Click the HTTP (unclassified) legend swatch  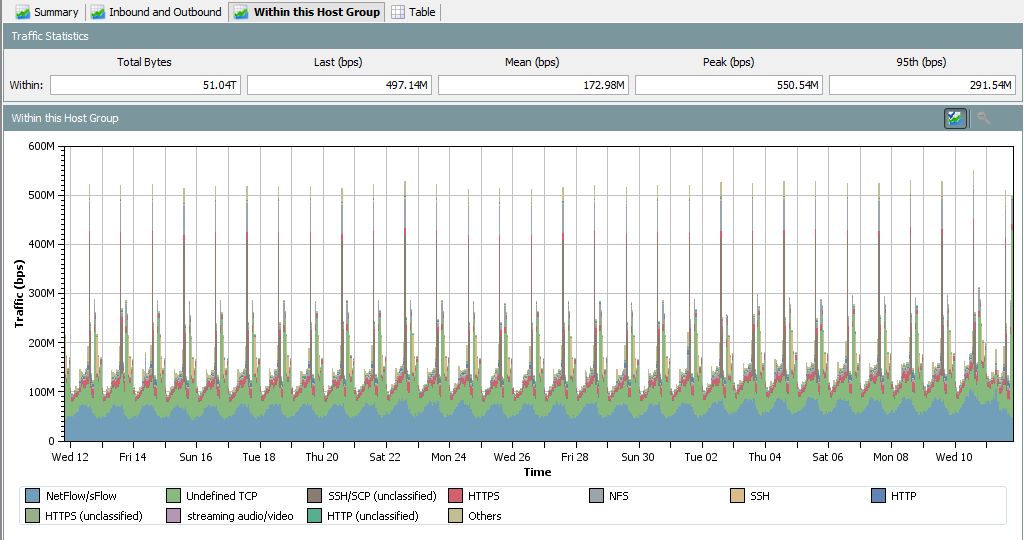(314, 516)
